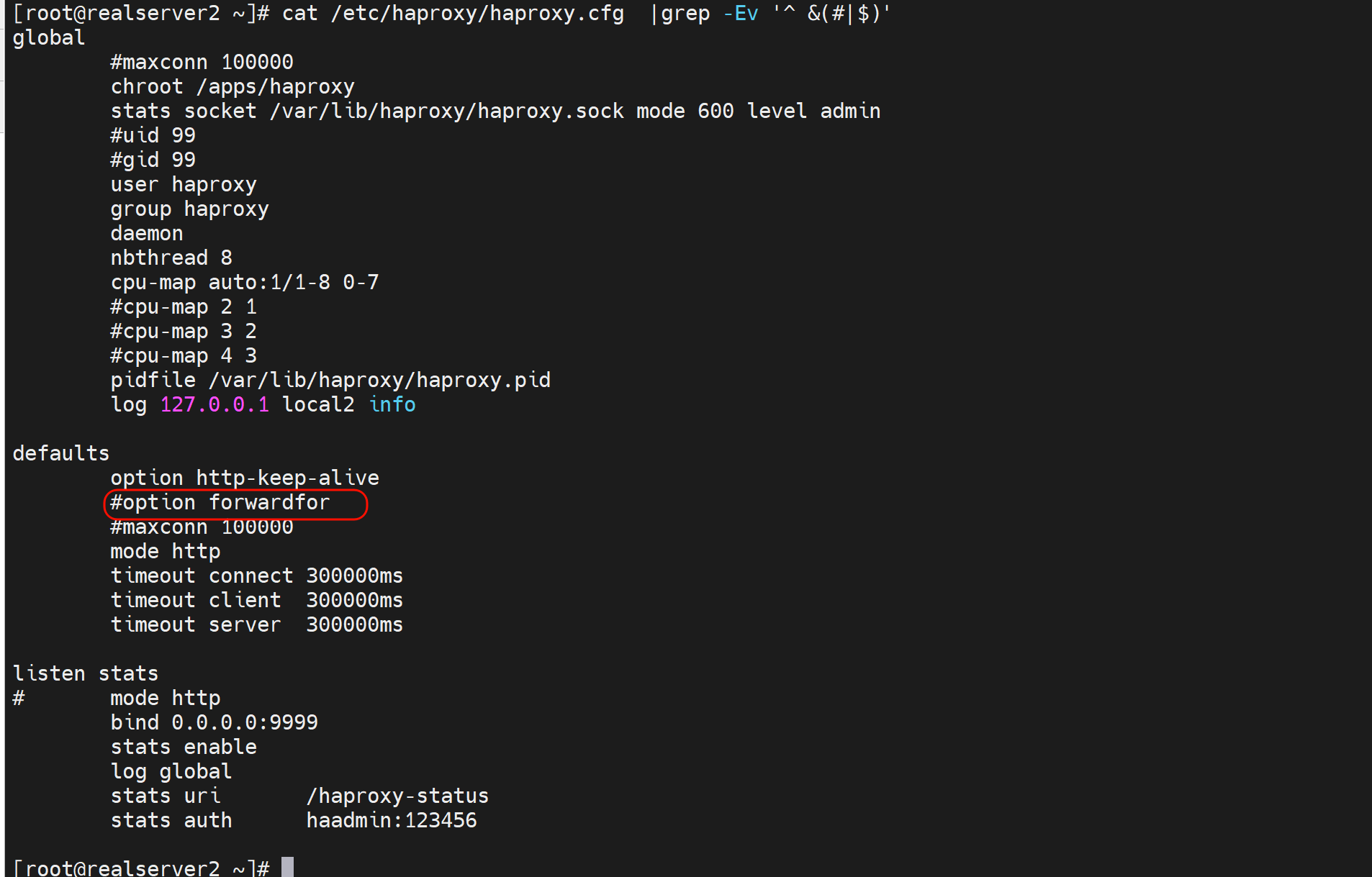Image resolution: width=1372 pixels, height=877 pixels.
Task: Click the '-Ev' grep flag in the command
Action: point(741,14)
